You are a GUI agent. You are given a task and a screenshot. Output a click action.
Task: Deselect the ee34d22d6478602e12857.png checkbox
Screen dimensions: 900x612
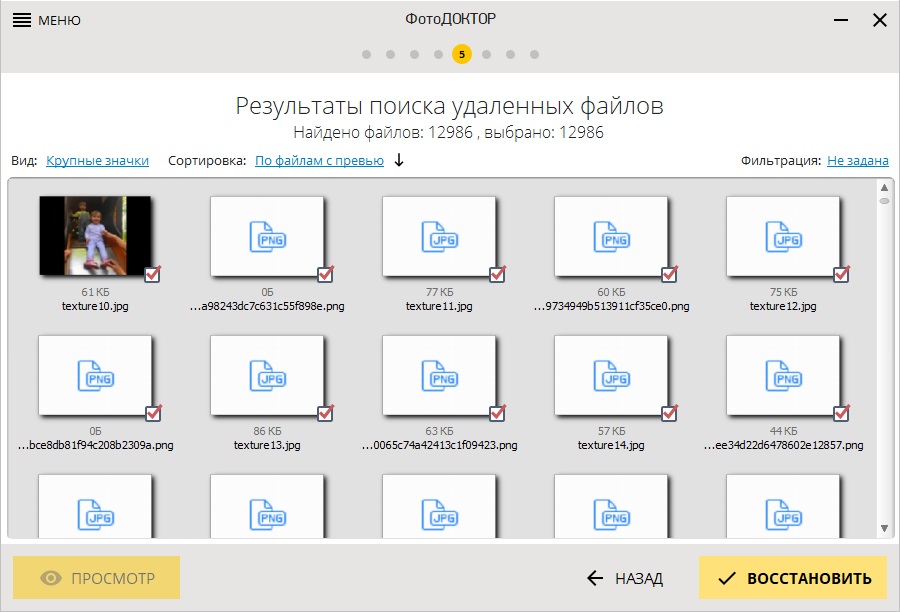[841, 413]
